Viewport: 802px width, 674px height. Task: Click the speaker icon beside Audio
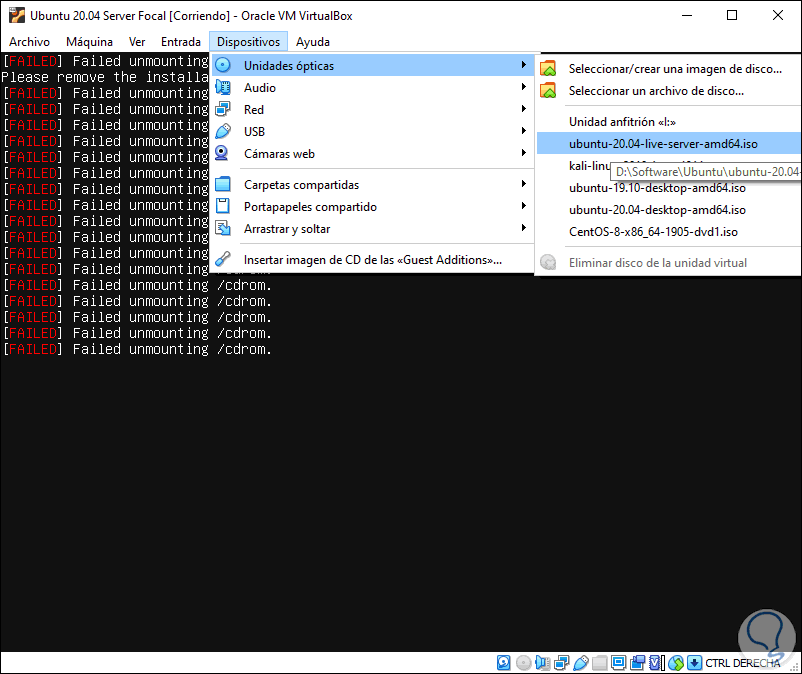point(223,87)
